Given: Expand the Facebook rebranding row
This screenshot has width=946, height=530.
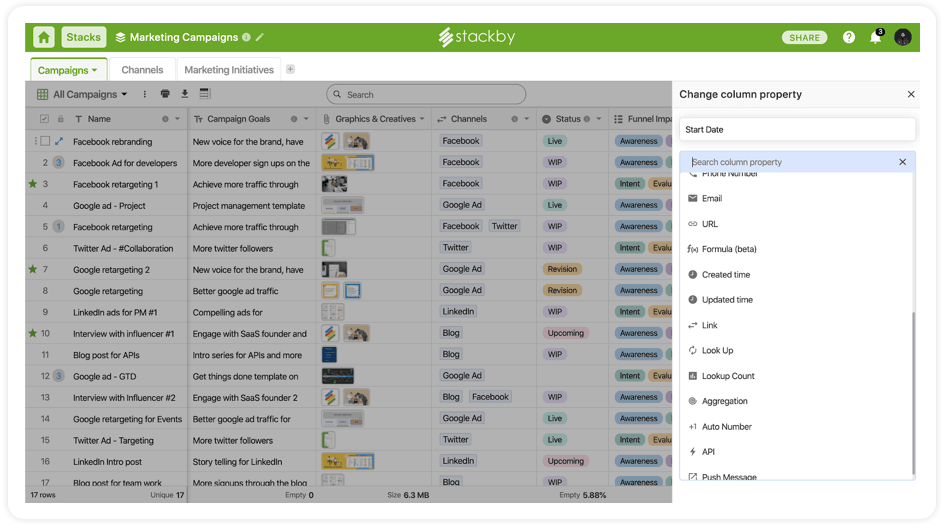Looking at the screenshot, I should pyautogui.click(x=59, y=141).
